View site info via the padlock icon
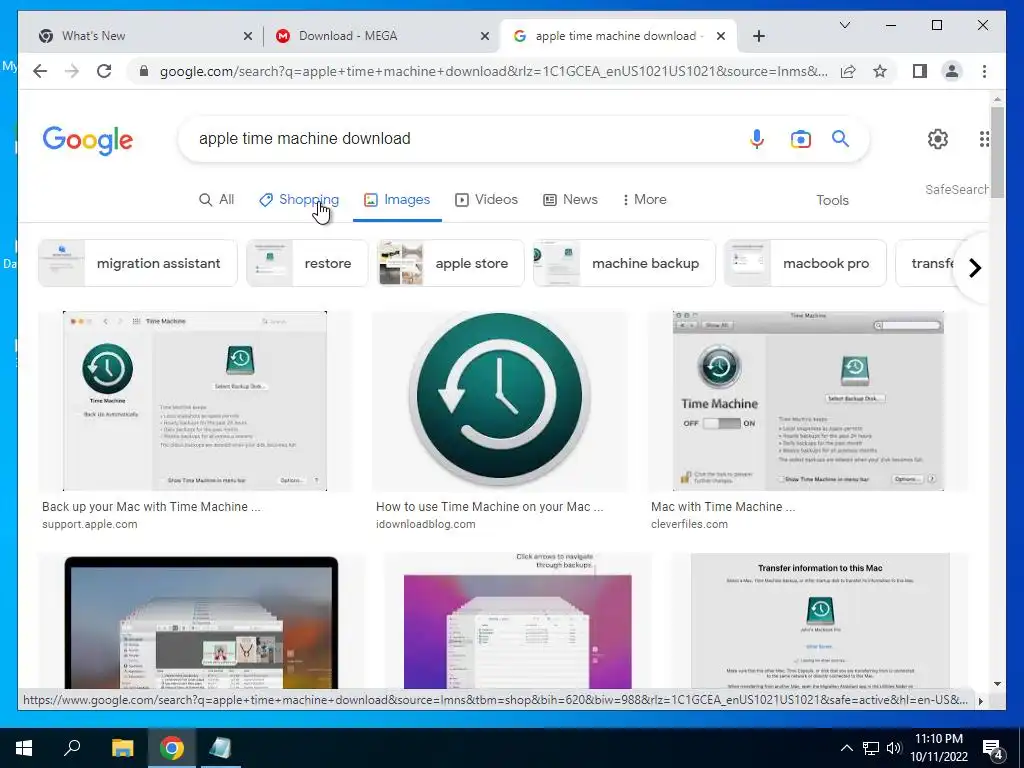This screenshot has height=768, width=1024. coord(144,71)
